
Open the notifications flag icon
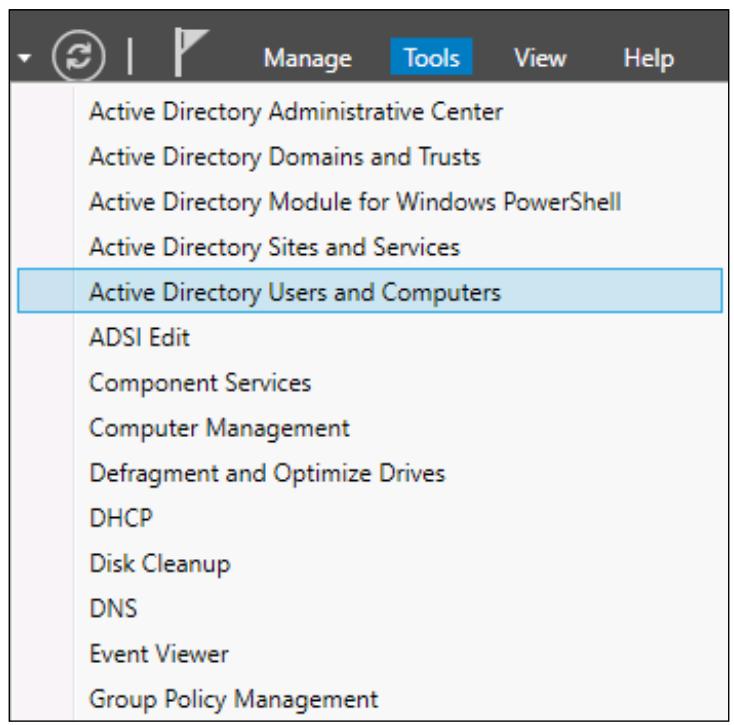(191, 51)
